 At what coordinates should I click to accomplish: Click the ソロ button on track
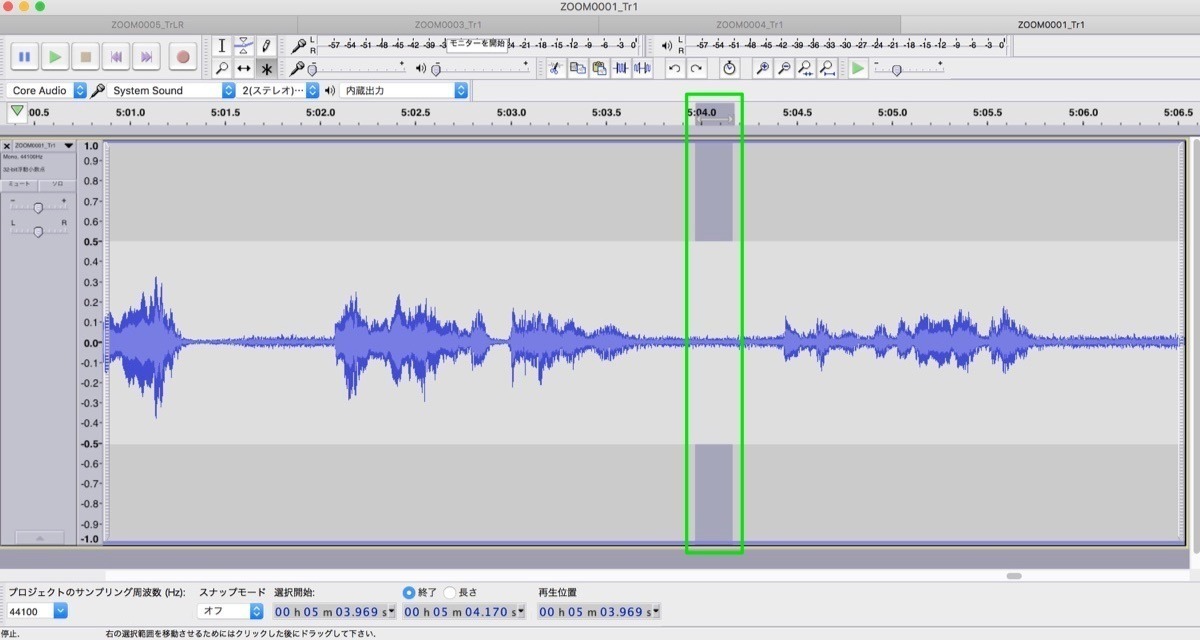point(57,184)
